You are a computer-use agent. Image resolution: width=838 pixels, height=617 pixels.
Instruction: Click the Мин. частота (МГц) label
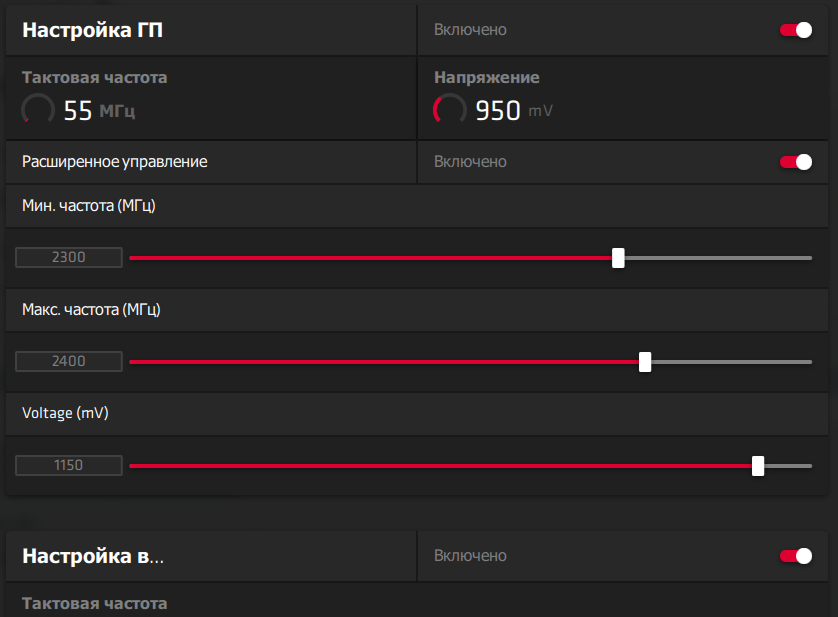[x=89, y=206]
